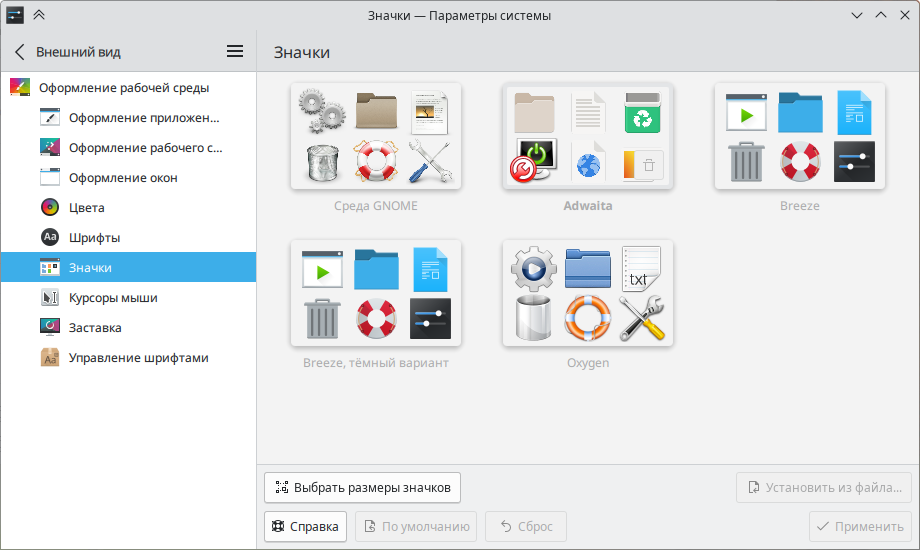Click the keep-above double chevron in the title bar
The width and height of the screenshot is (920, 550).
click(x=39, y=15)
